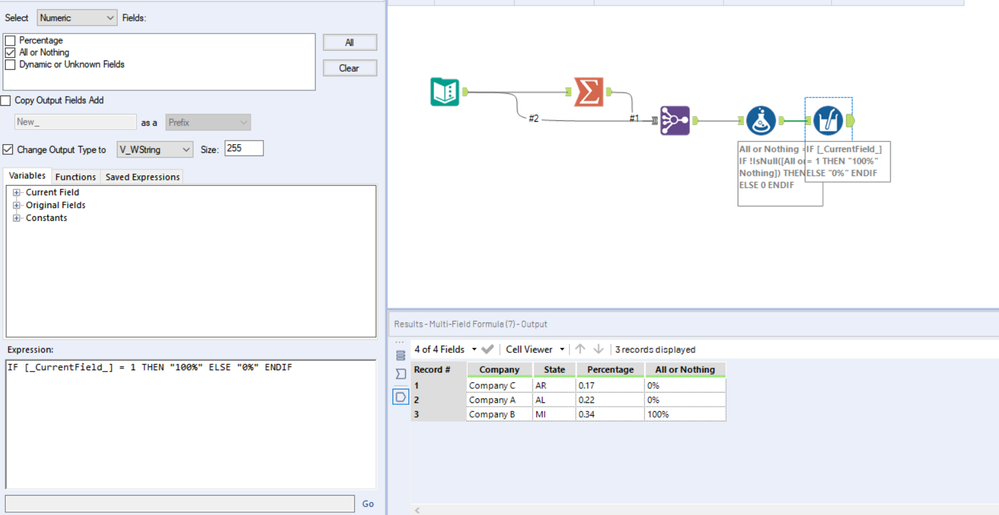Select the 100% All or Nothing cell
The image size is (999, 515).
tap(686, 414)
